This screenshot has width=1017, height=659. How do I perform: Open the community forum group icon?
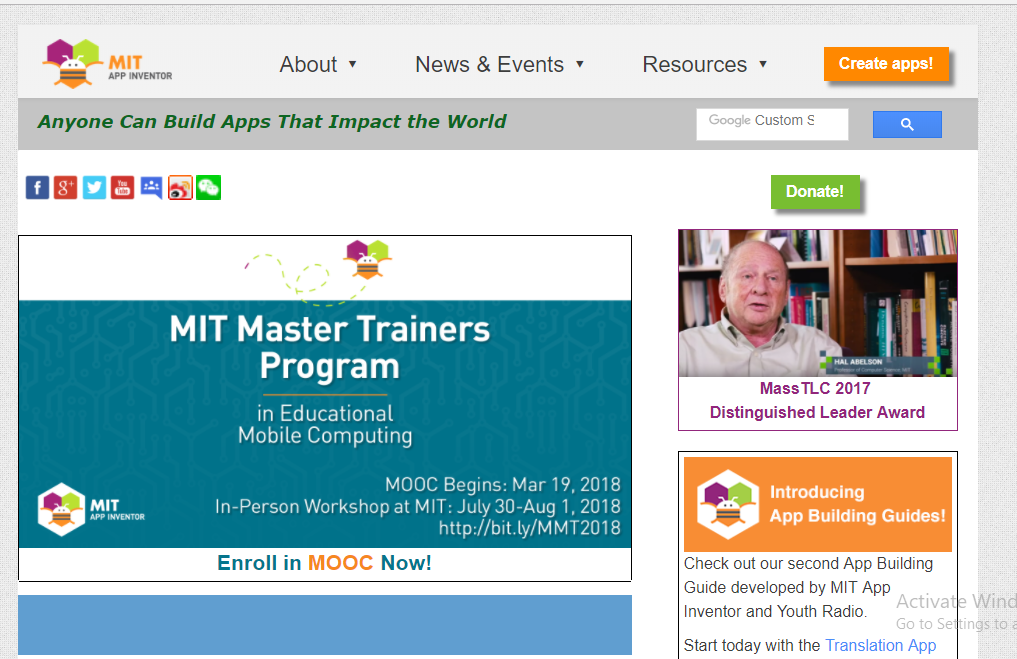(151, 188)
